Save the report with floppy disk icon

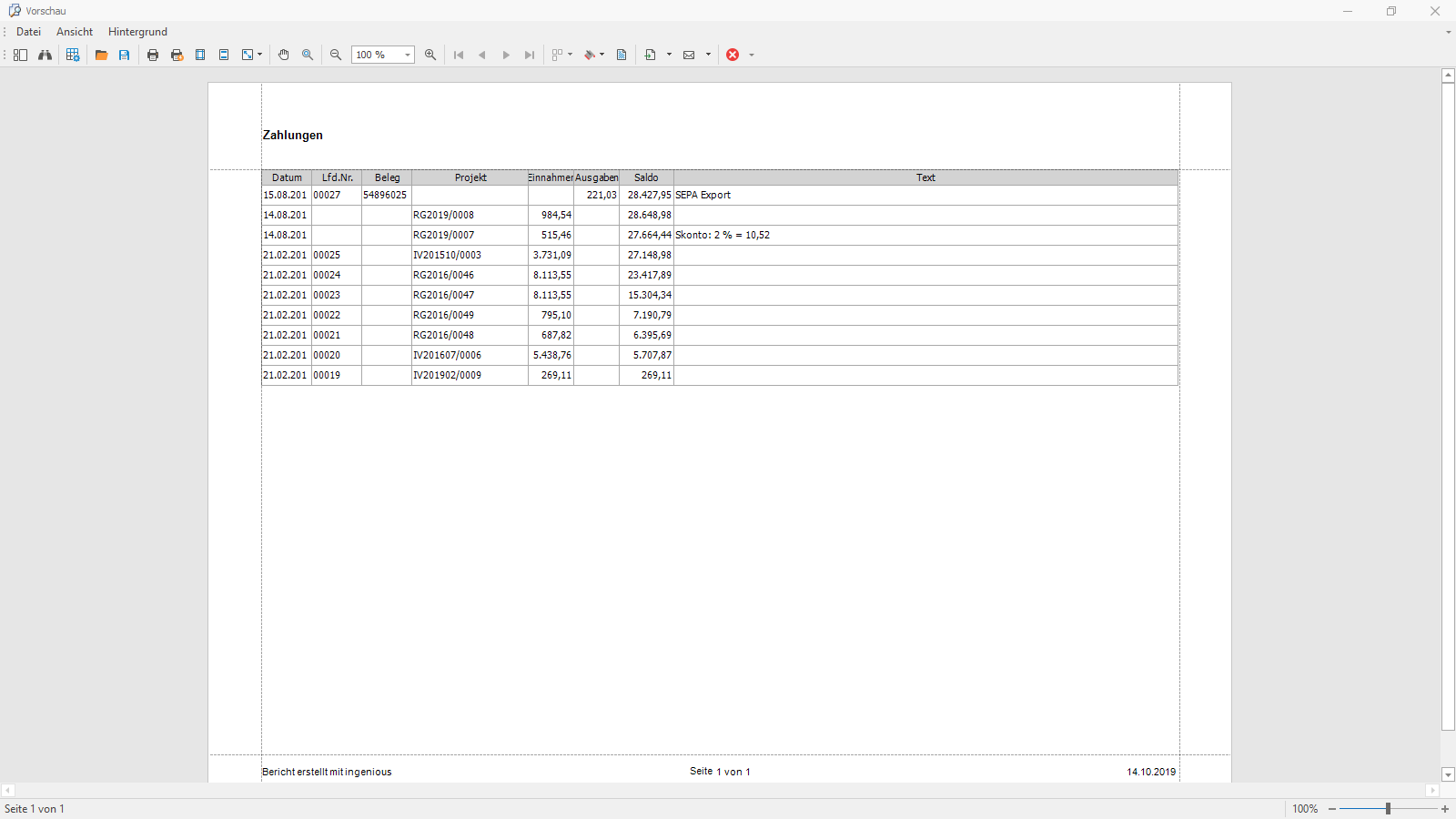(x=125, y=55)
